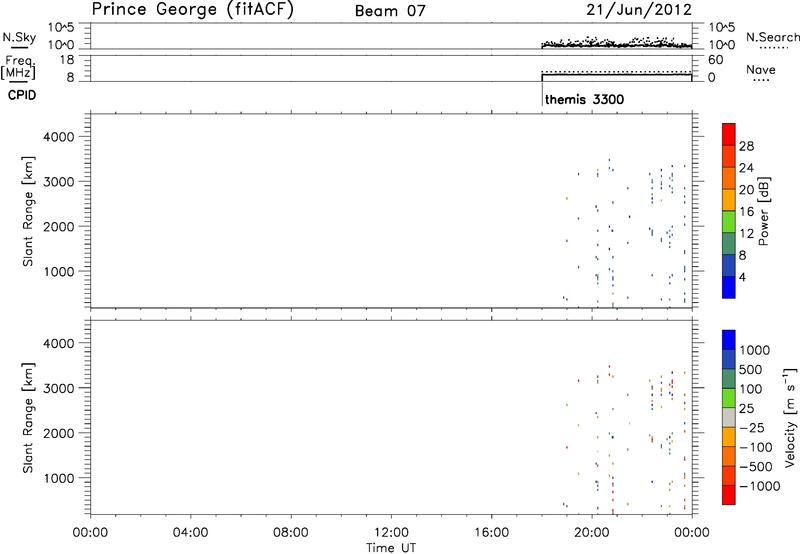The width and height of the screenshot is (800, 554).
Task: Click the 'CPID' row label
Action: 22,95
